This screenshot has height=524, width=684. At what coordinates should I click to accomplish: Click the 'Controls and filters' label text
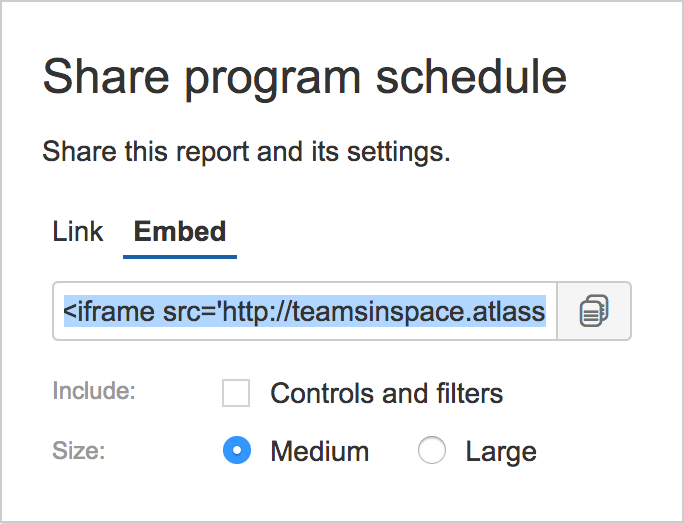[386, 393]
